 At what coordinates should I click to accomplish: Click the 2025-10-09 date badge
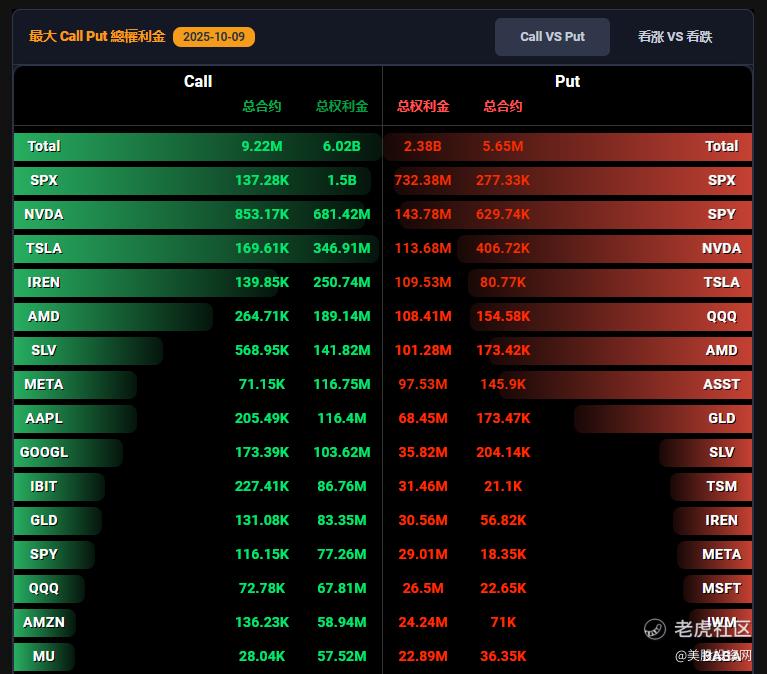pyautogui.click(x=214, y=37)
